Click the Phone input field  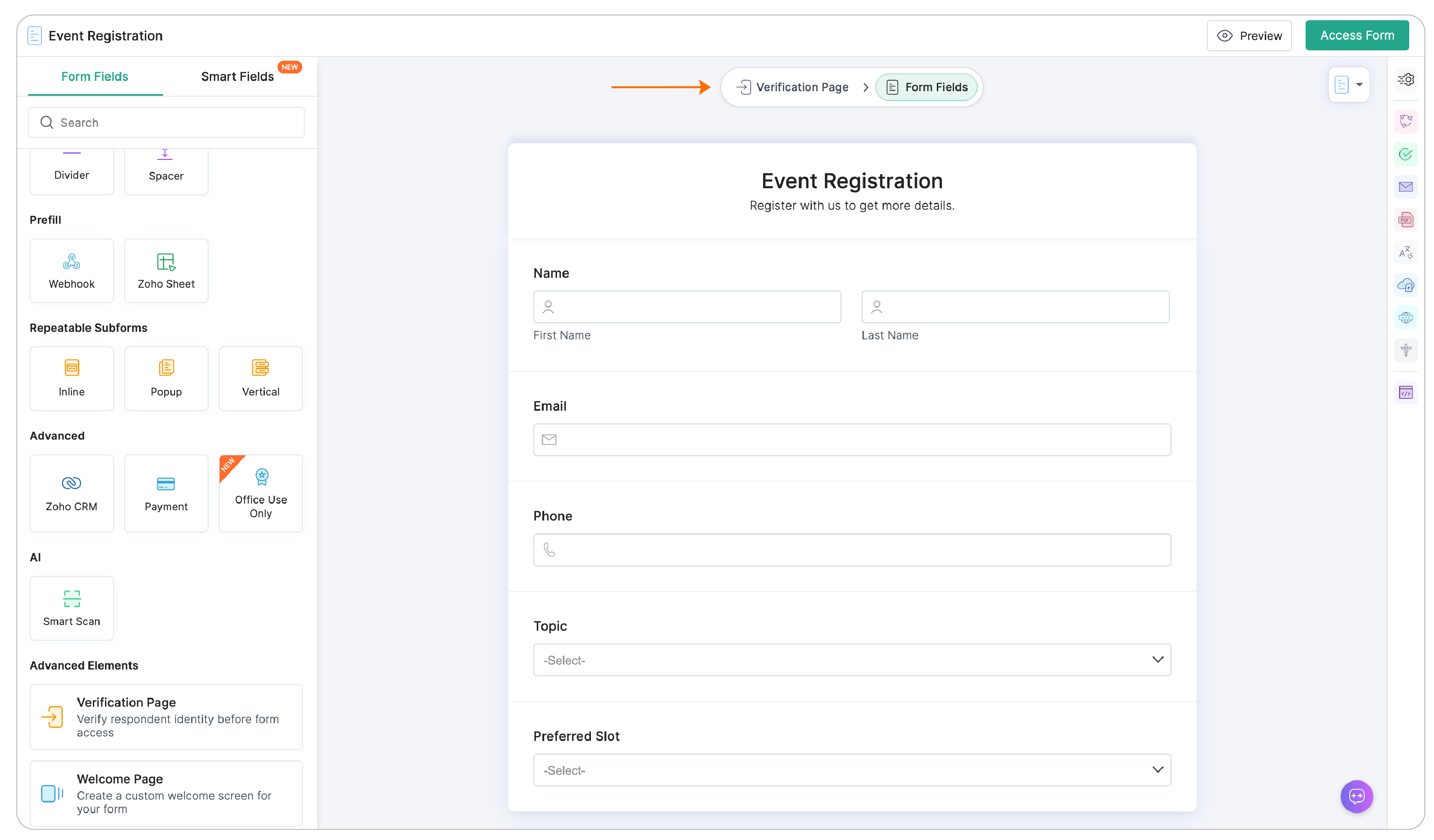852,549
